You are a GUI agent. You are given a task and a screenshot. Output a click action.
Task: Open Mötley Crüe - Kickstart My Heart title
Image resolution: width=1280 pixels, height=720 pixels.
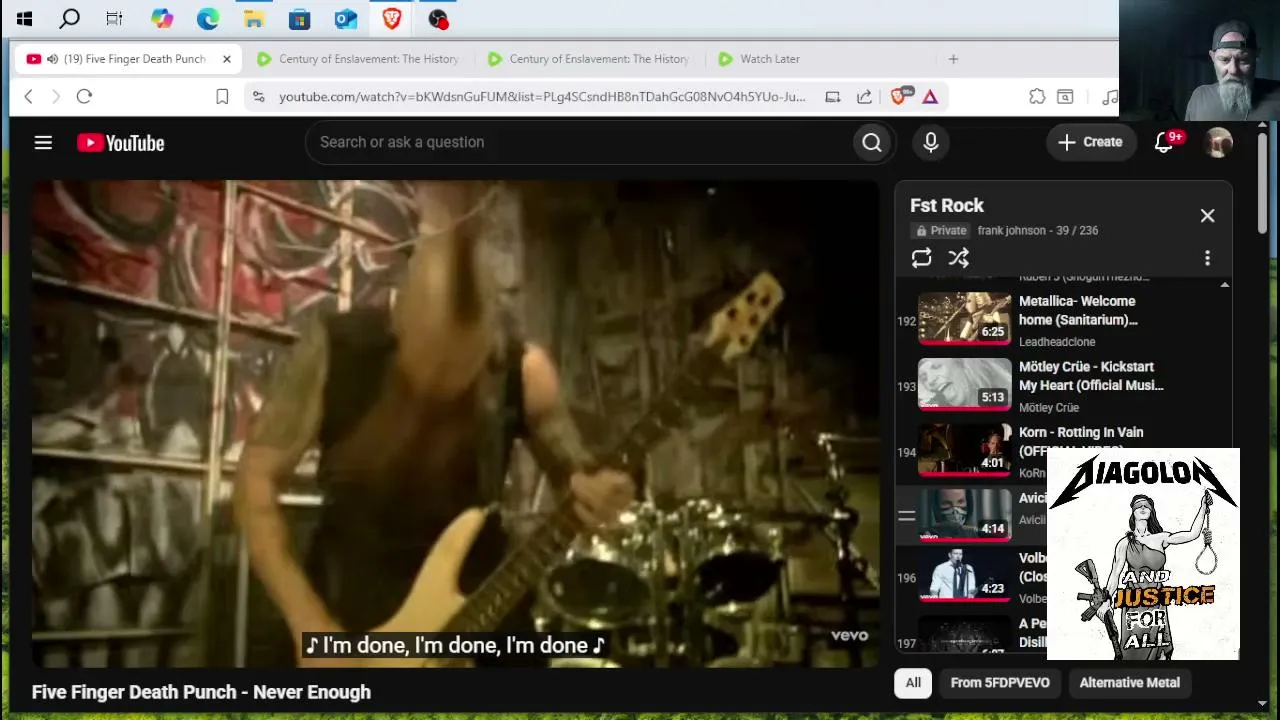point(1091,376)
